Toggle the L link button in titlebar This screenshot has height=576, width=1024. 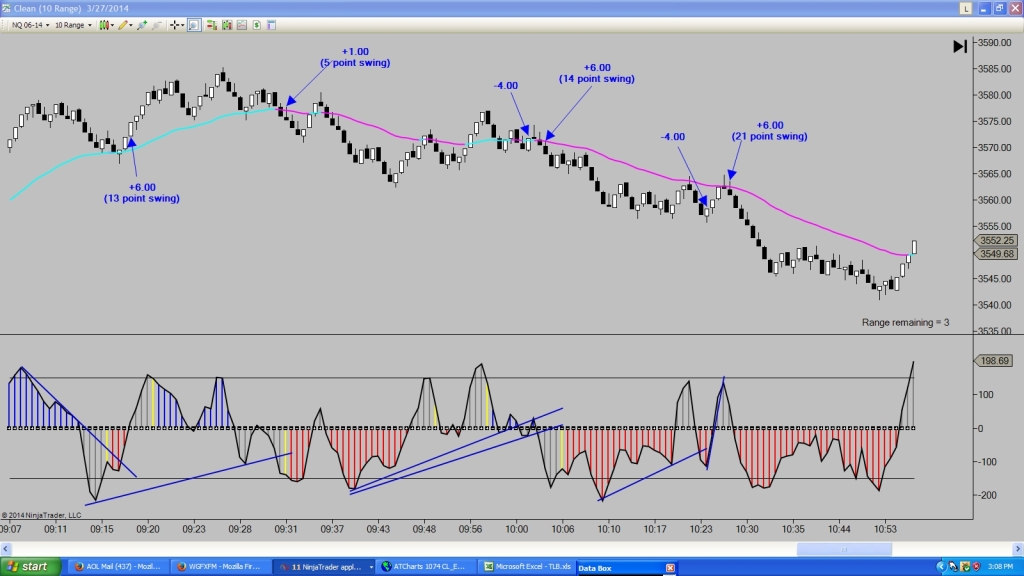[965, 7]
